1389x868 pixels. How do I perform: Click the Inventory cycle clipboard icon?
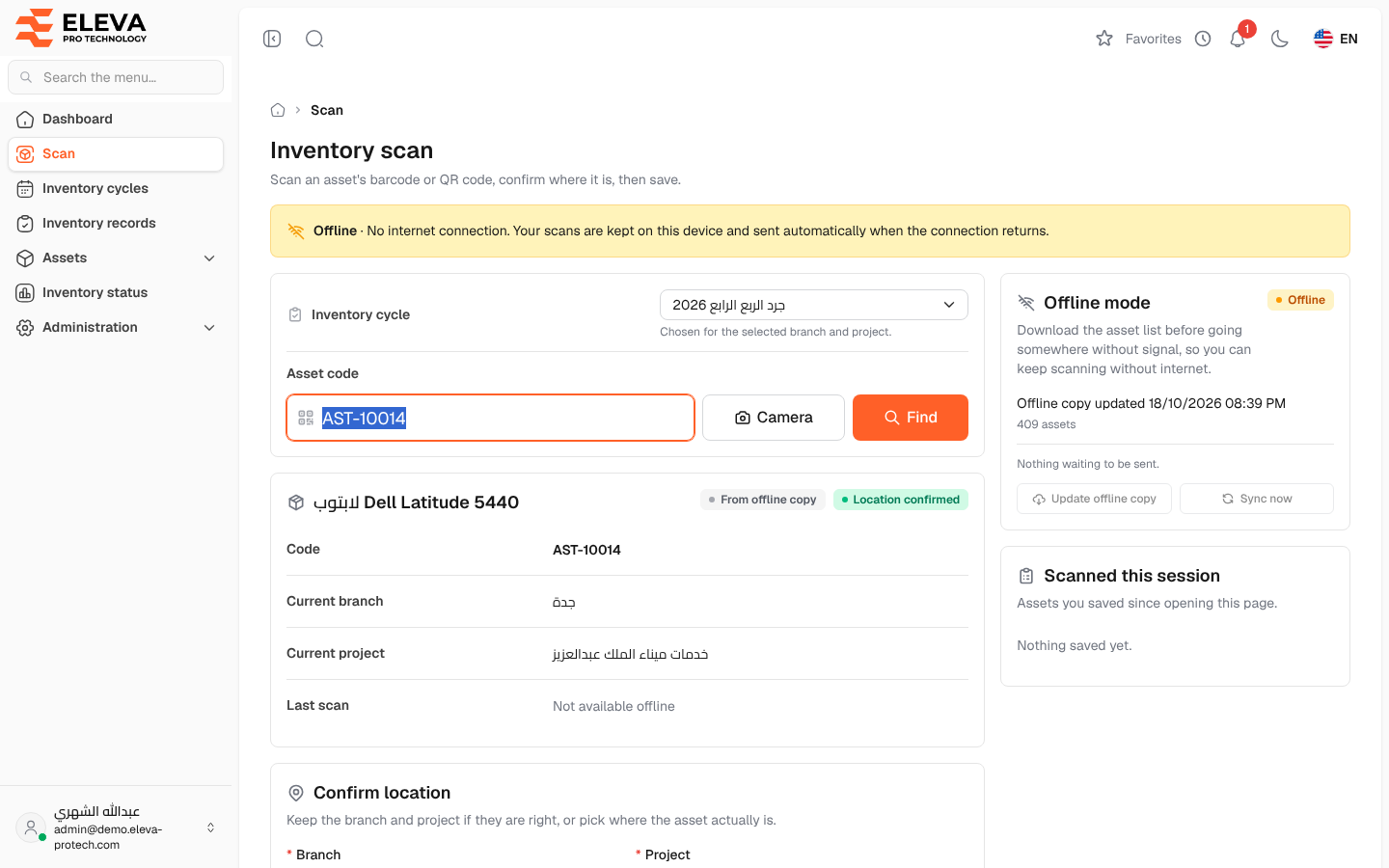tap(295, 314)
